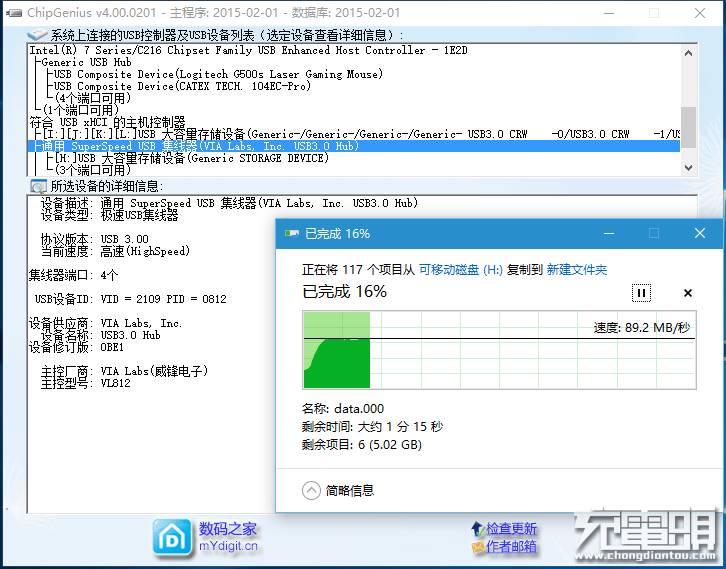Click the (4个端口可用) row
The image size is (726, 569).
pyautogui.click(x=93, y=98)
